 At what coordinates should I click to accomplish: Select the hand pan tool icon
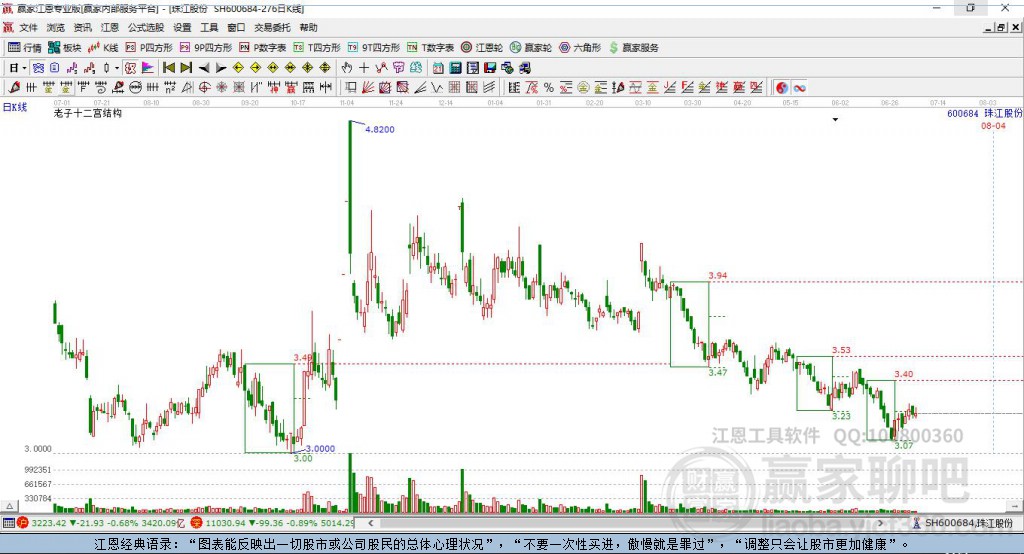point(347,68)
